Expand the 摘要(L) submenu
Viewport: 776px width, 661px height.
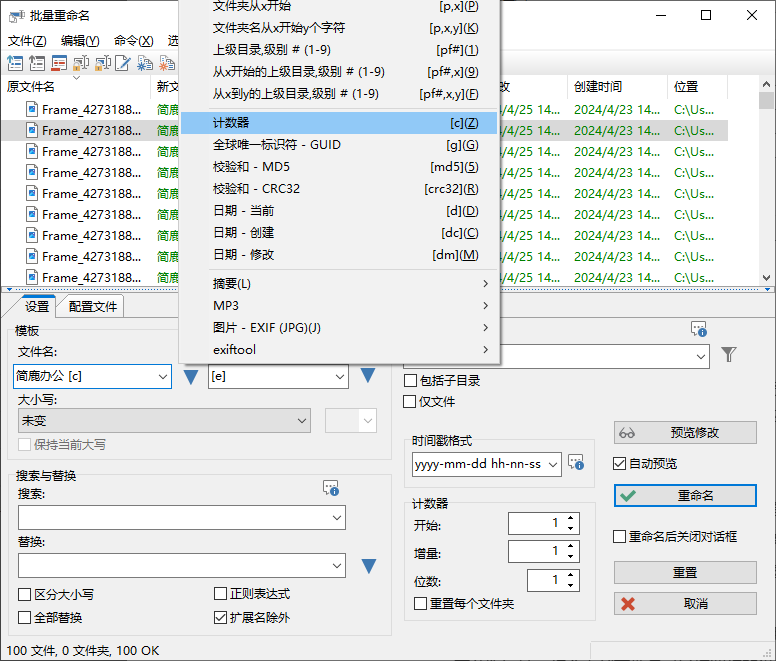tap(340, 283)
